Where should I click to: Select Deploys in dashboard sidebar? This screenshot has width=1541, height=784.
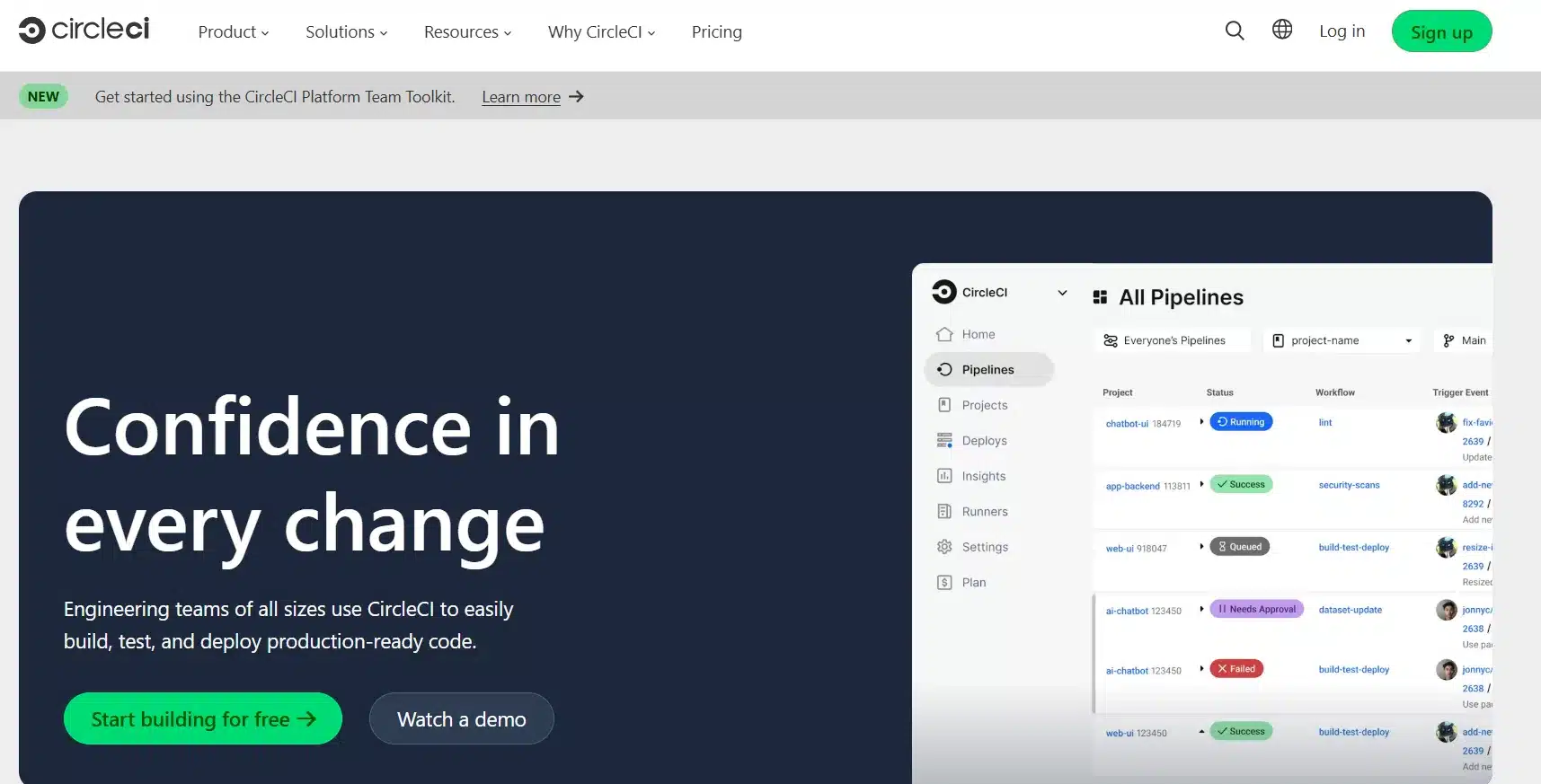click(985, 440)
